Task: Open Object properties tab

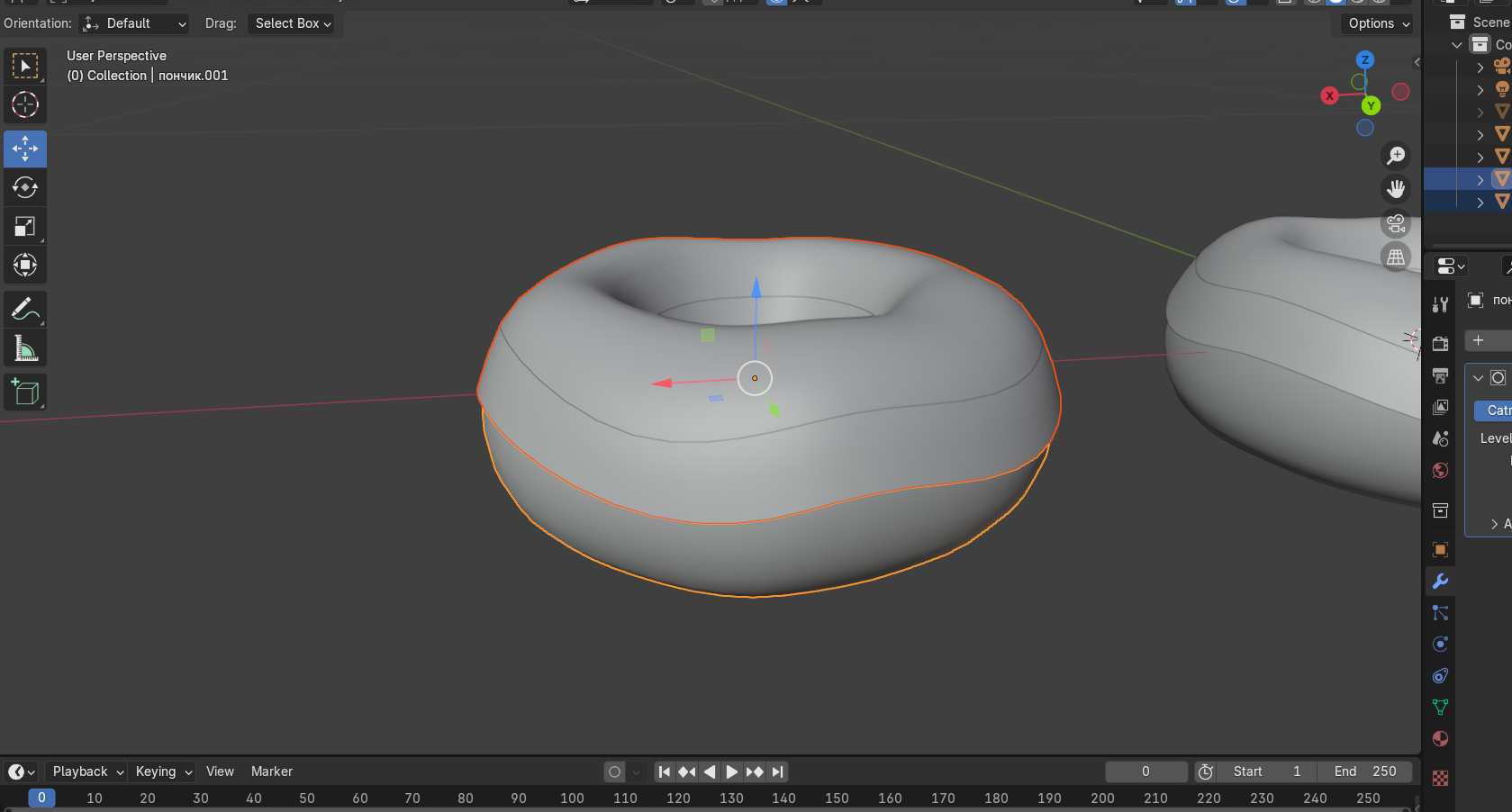Action: (1441, 549)
